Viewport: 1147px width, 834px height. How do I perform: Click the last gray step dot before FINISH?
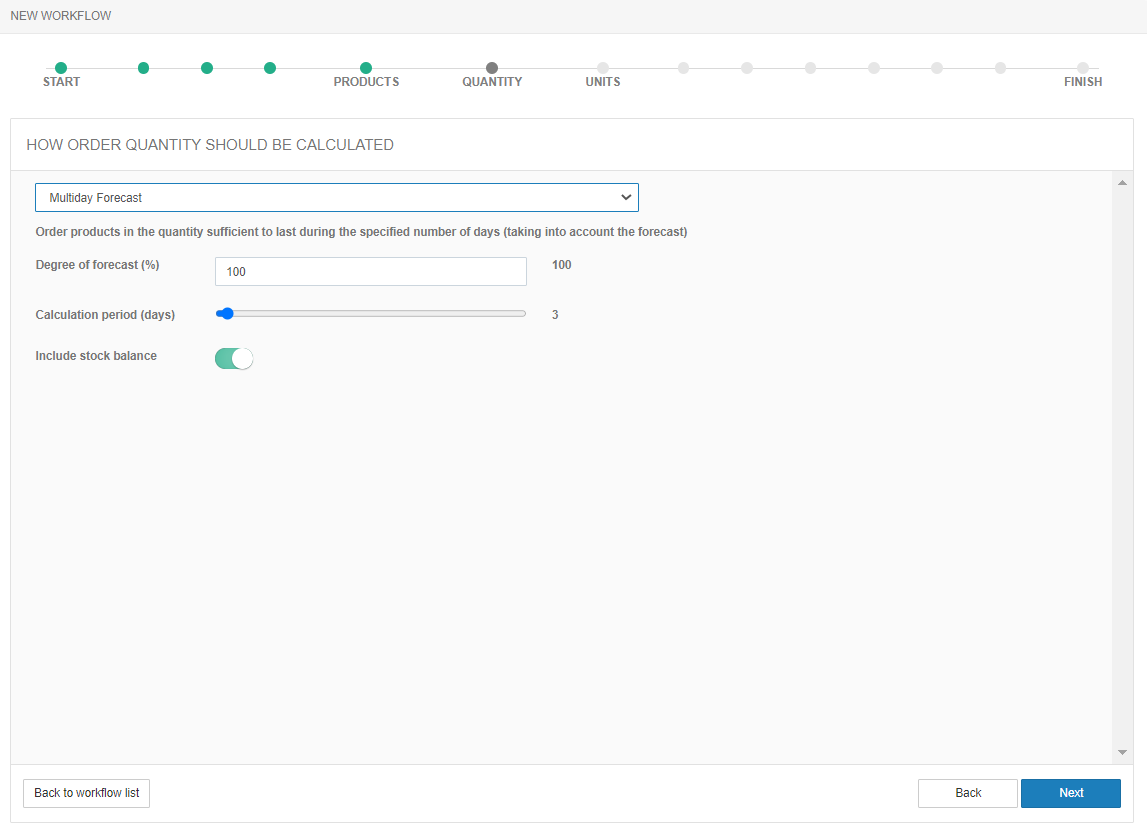(x=1000, y=68)
